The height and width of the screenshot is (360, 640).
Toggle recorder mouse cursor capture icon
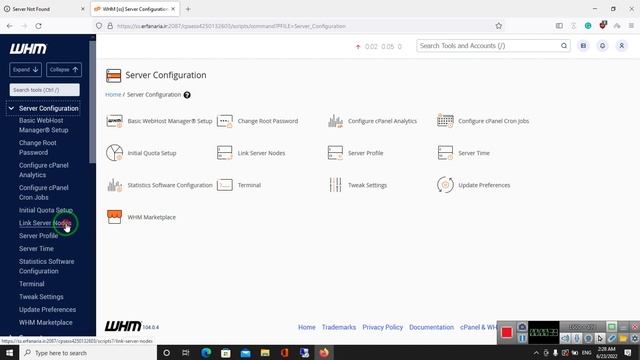600,338
